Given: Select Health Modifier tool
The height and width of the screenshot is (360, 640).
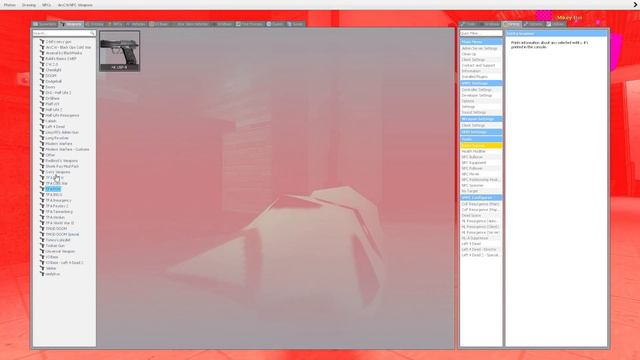Looking at the screenshot, I should tap(481, 151).
